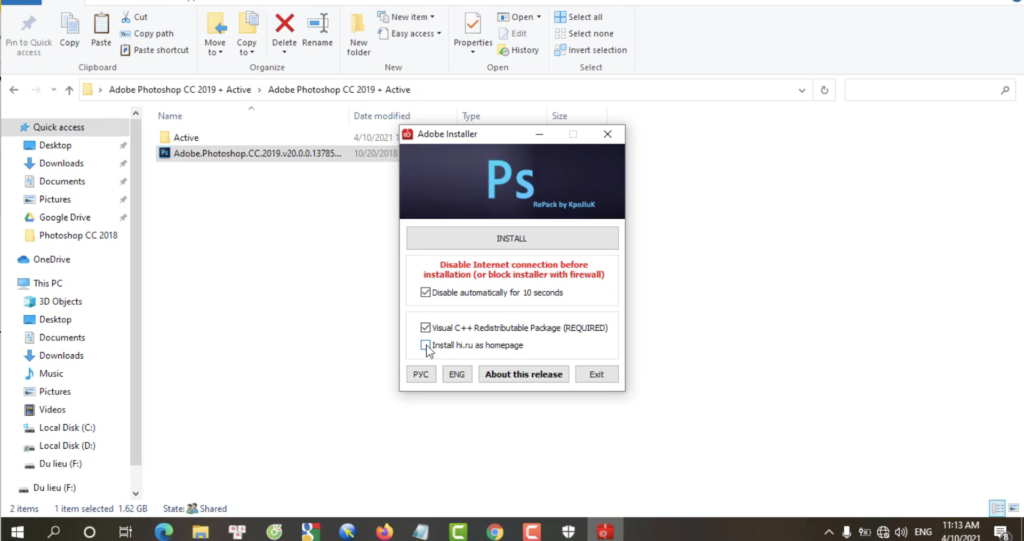Open Google Chrome from taskbar
This screenshot has width=1024, height=541.
pos(494,532)
